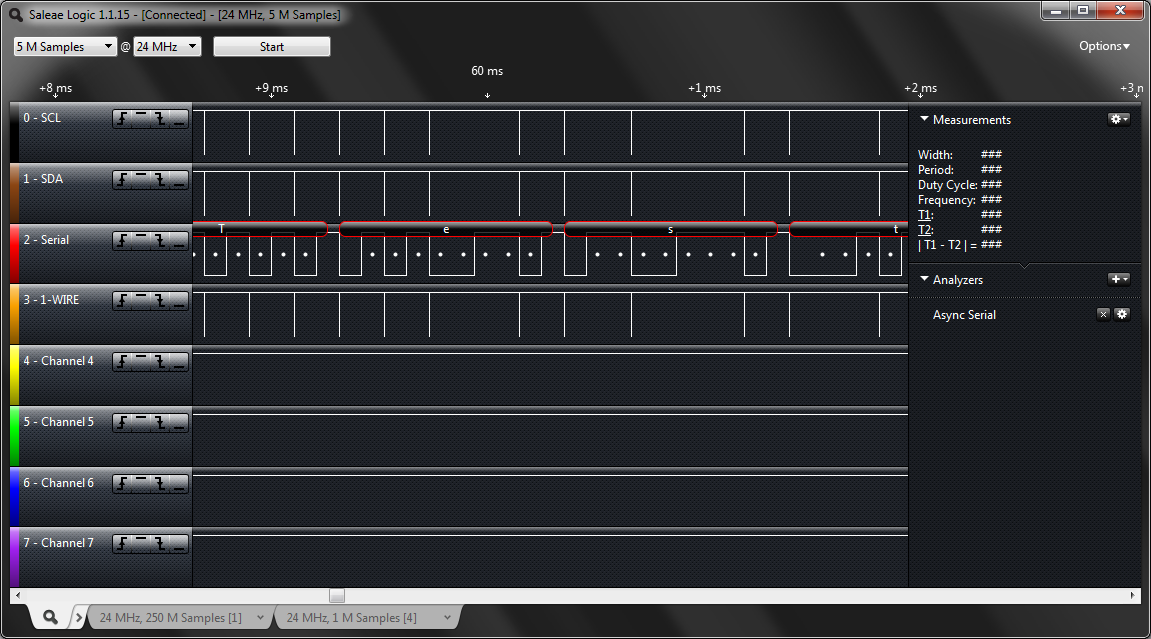The width and height of the screenshot is (1151, 639).
Task: Set rising edge trigger on 2 - Serial
Action: (123, 241)
